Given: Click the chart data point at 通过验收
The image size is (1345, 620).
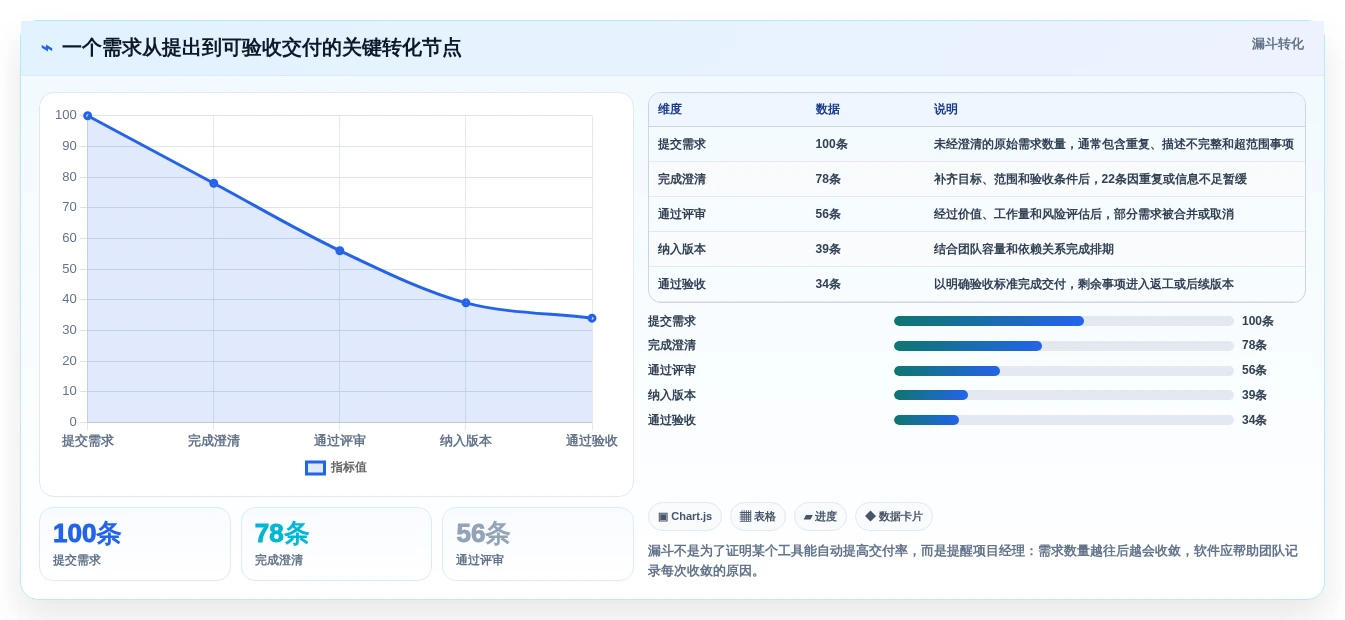Looking at the screenshot, I should pos(592,318).
